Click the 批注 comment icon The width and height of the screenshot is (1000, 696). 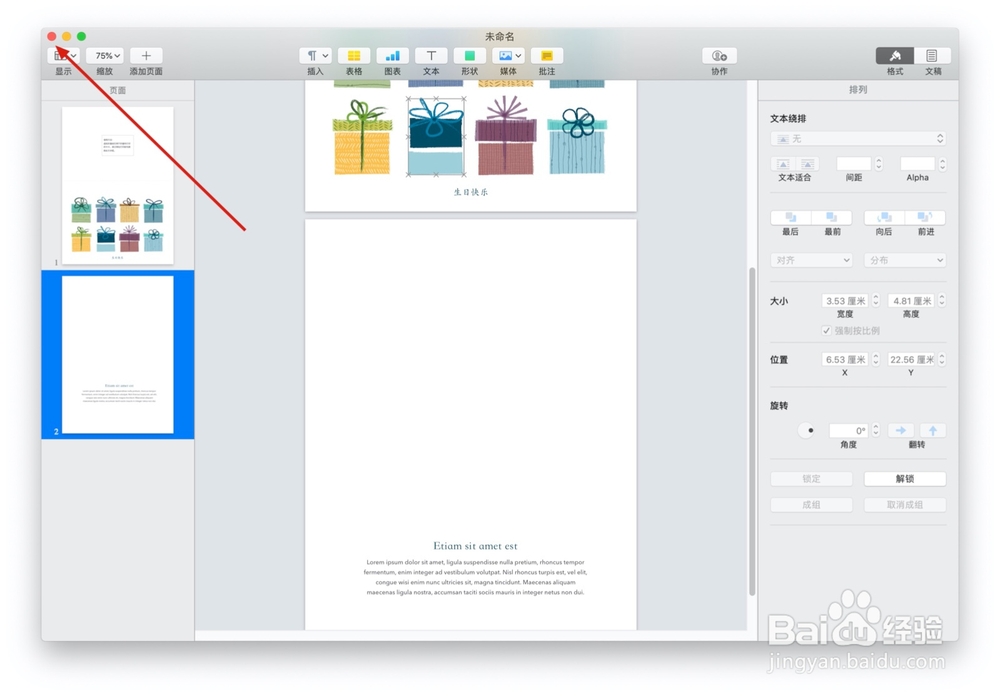pyautogui.click(x=547, y=56)
